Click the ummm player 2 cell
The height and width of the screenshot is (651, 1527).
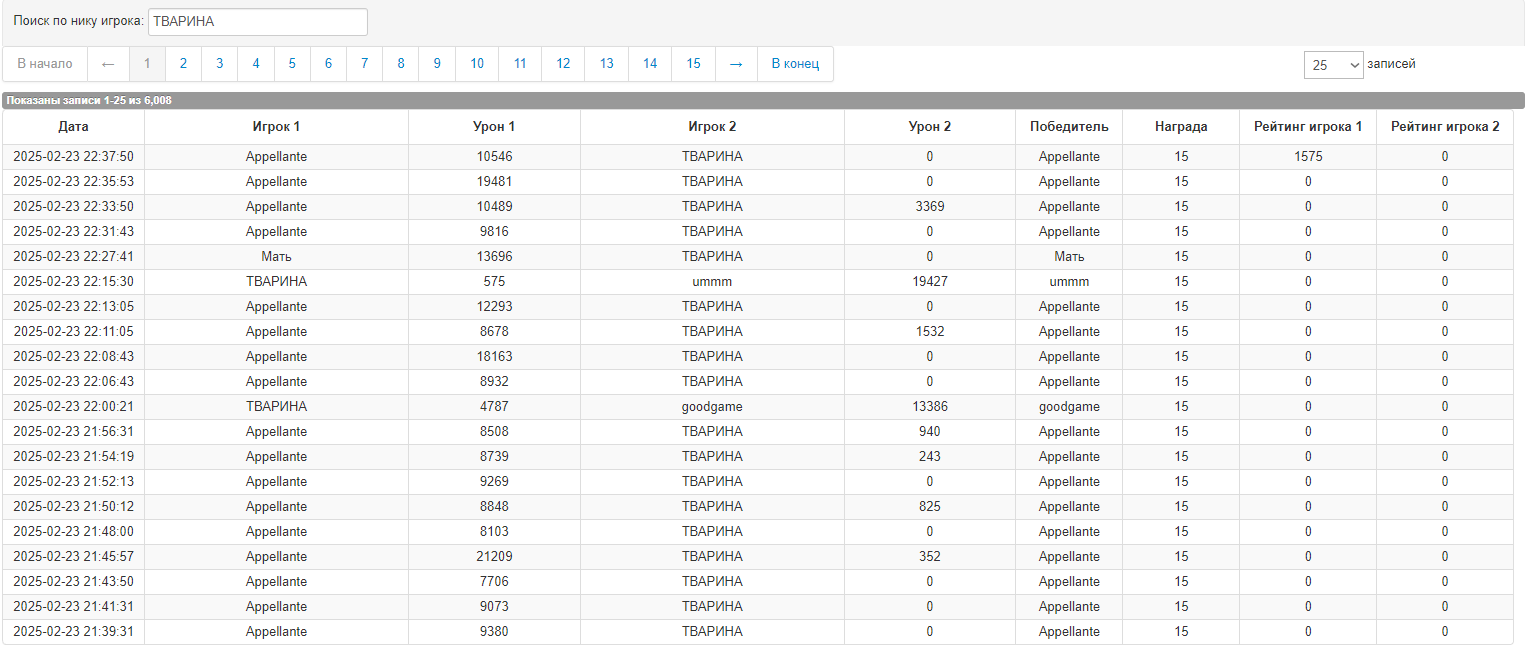pos(712,282)
